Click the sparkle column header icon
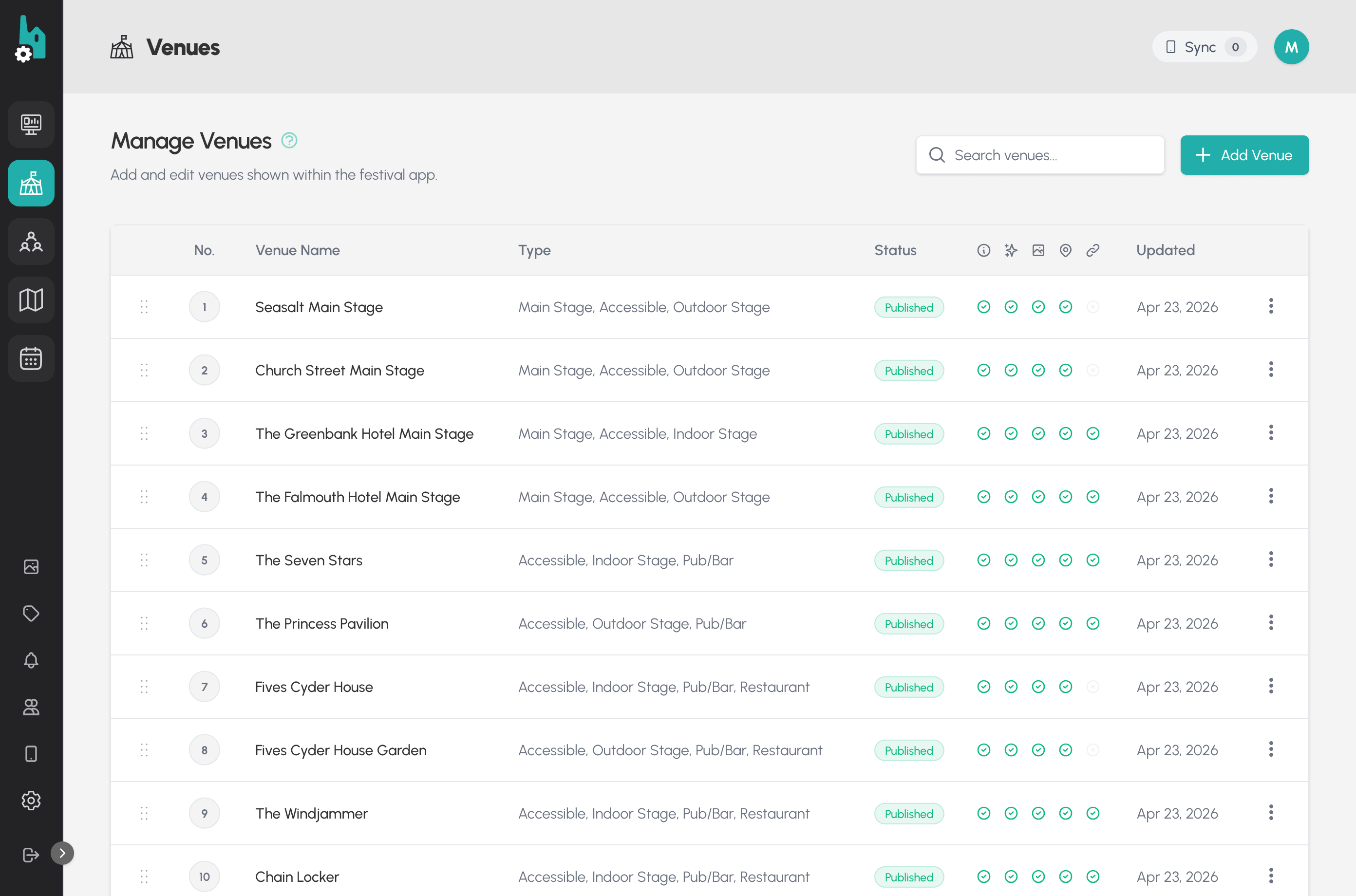Screen dimensions: 1356x896 1011,250
